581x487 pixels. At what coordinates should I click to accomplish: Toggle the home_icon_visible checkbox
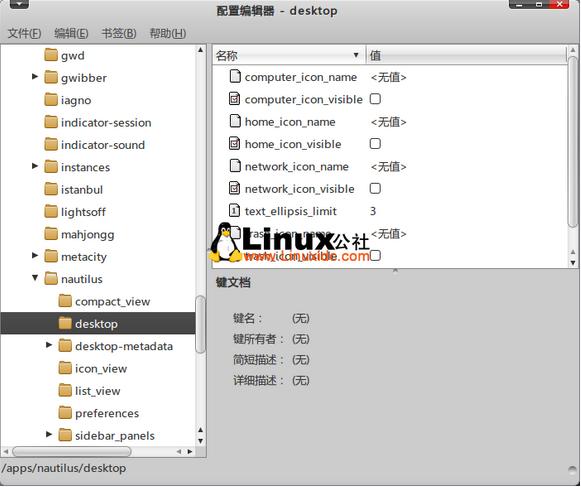tap(375, 143)
